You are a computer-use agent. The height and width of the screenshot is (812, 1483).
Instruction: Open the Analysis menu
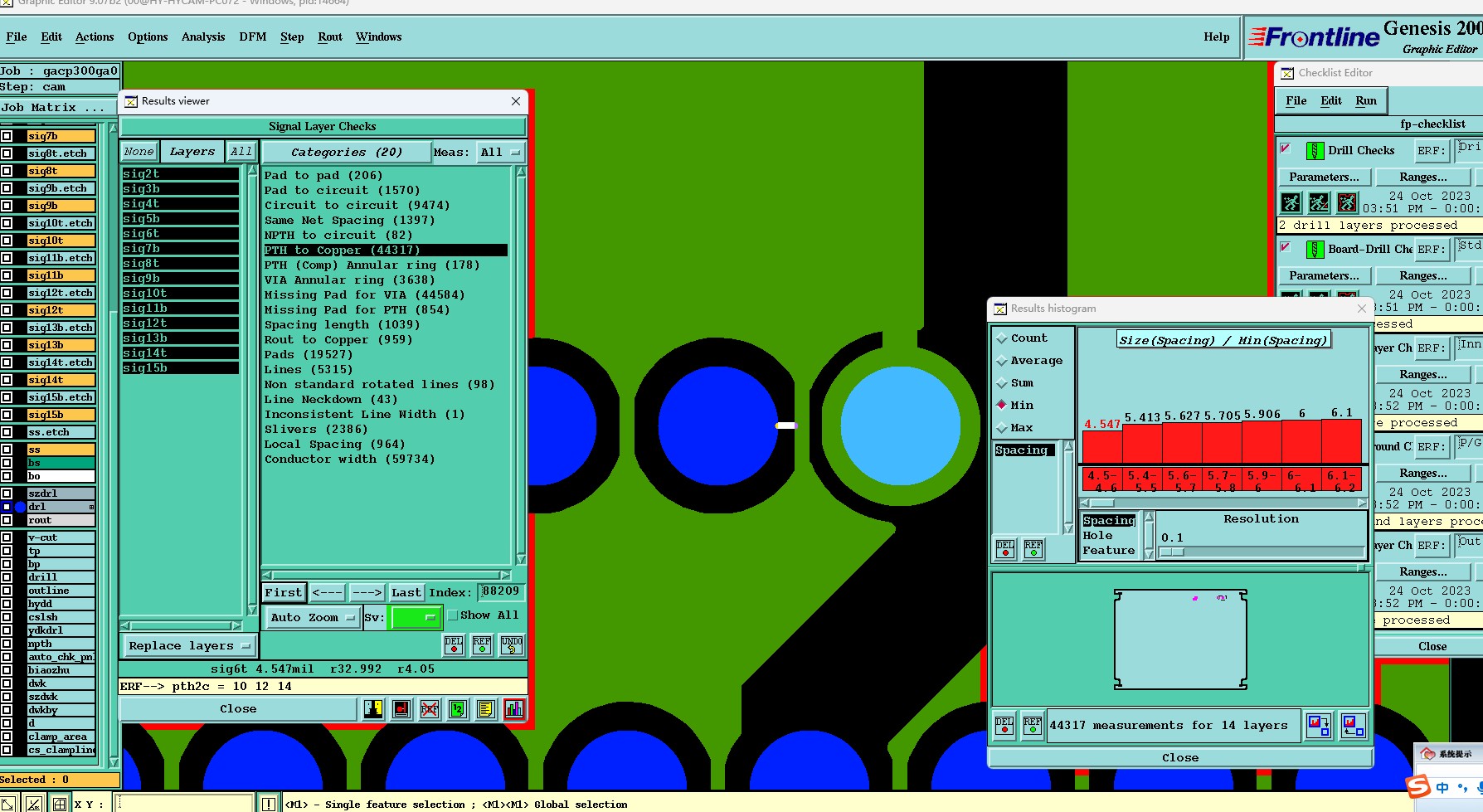(203, 37)
